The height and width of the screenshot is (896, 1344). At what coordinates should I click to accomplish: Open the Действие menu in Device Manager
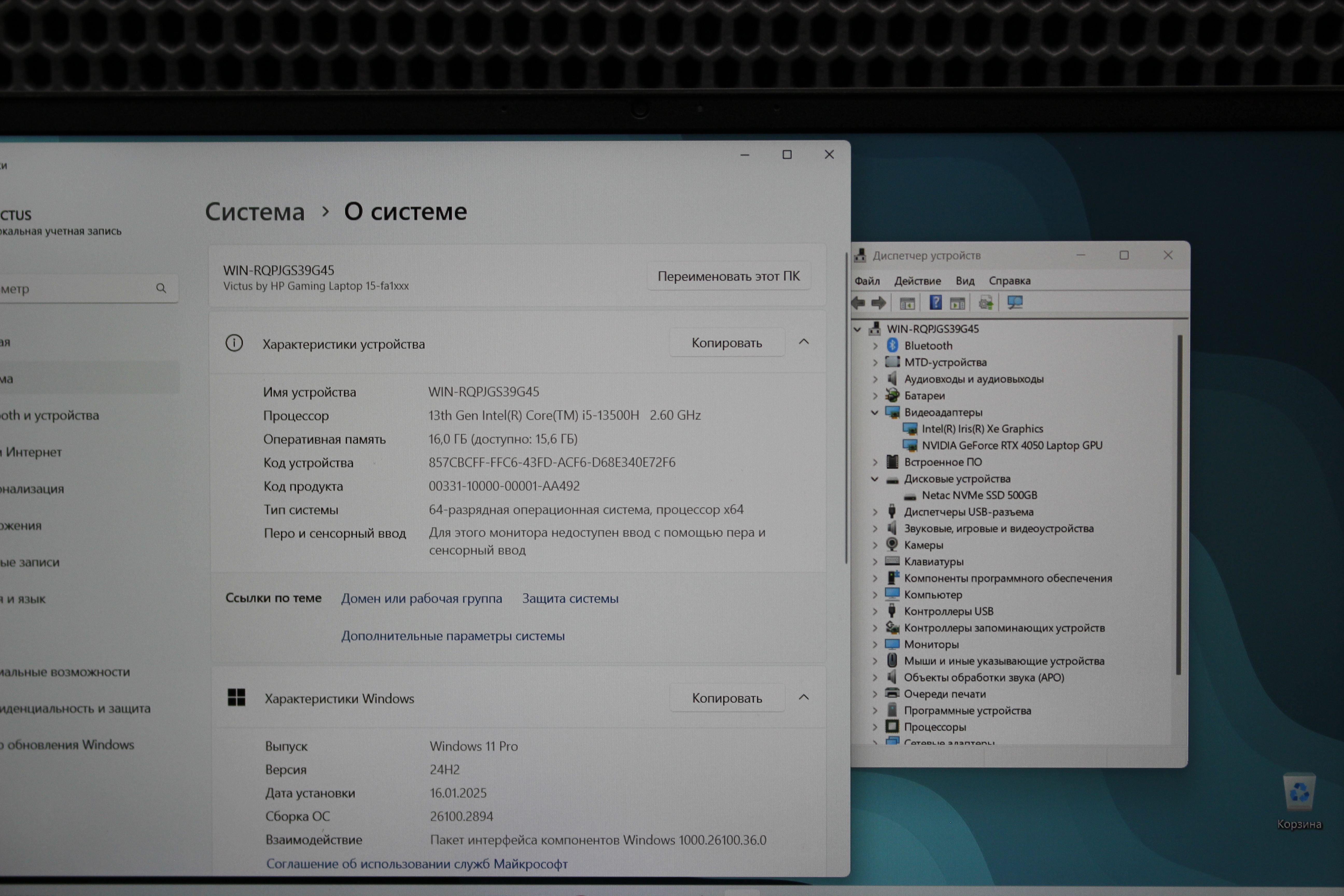[918, 281]
